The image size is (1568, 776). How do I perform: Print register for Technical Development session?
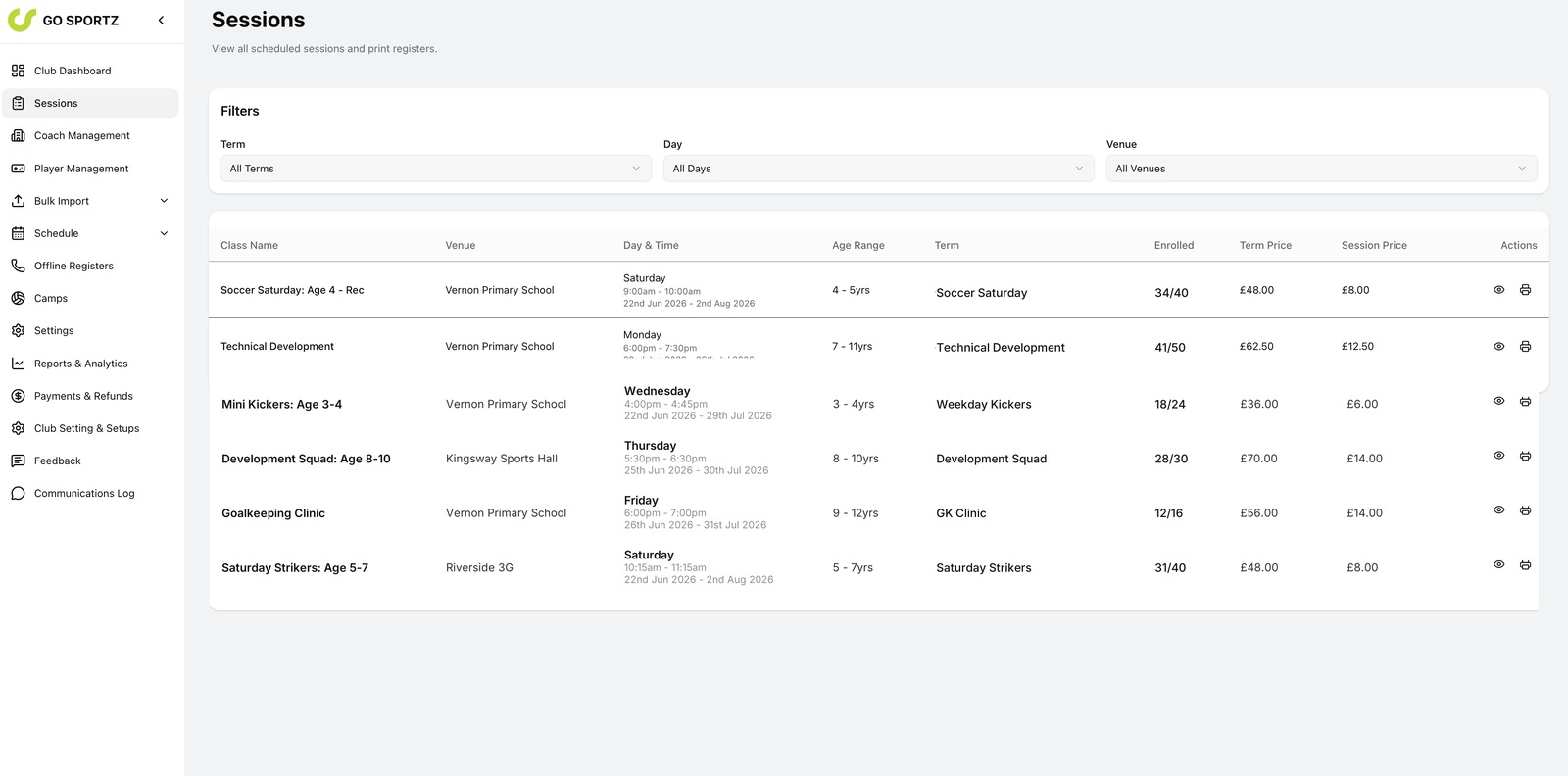tap(1525, 346)
